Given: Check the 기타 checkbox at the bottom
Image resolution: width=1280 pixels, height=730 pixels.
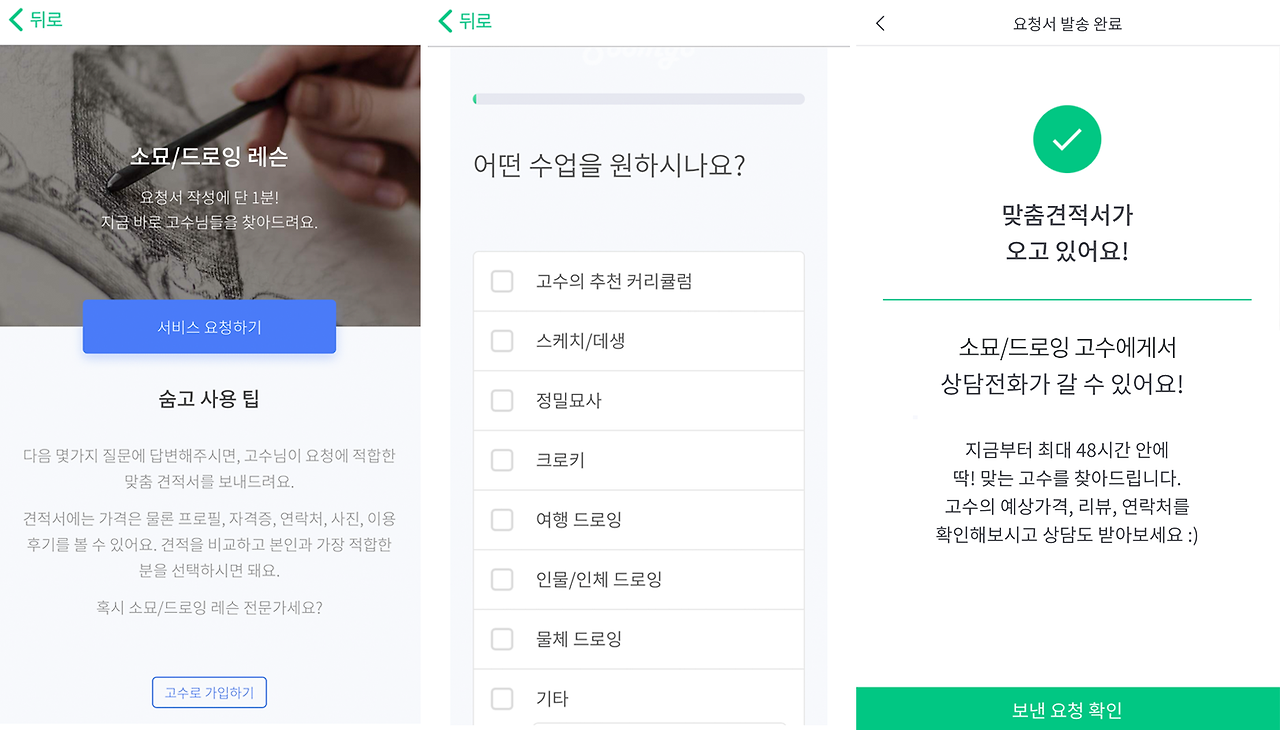Looking at the screenshot, I should pyautogui.click(x=502, y=699).
